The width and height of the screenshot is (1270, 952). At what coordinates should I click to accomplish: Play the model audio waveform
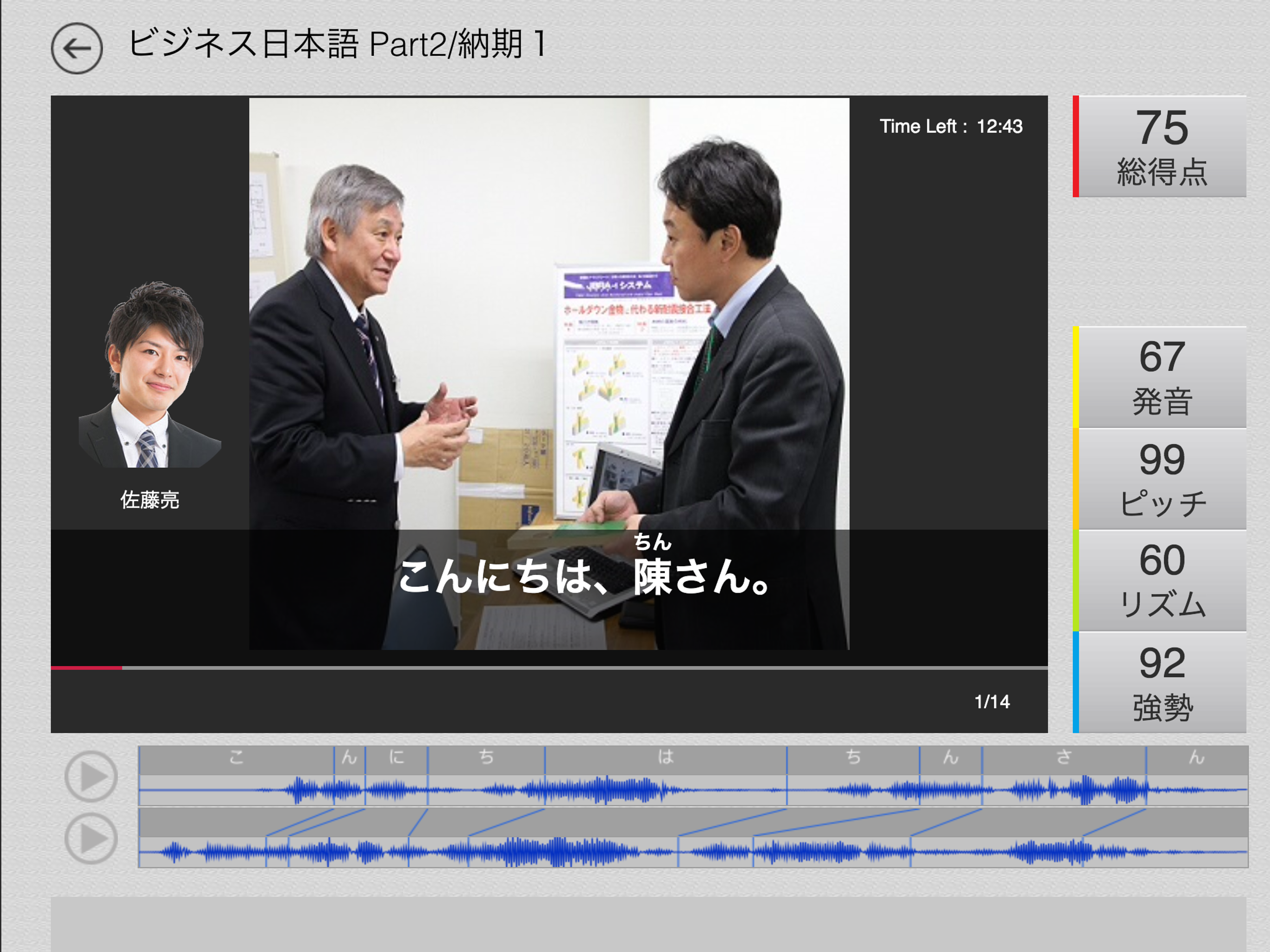point(91,776)
